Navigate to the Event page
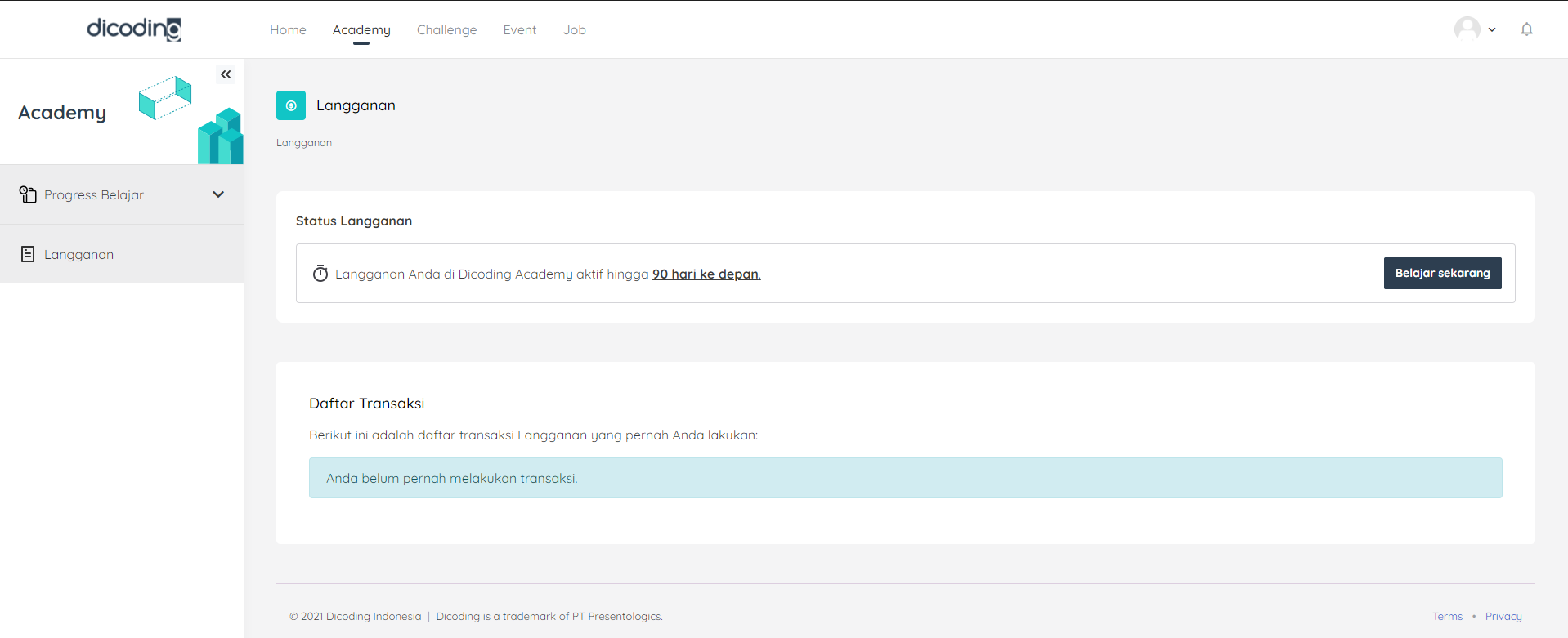The height and width of the screenshot is (638, 1568). click(x=519, y=30)
